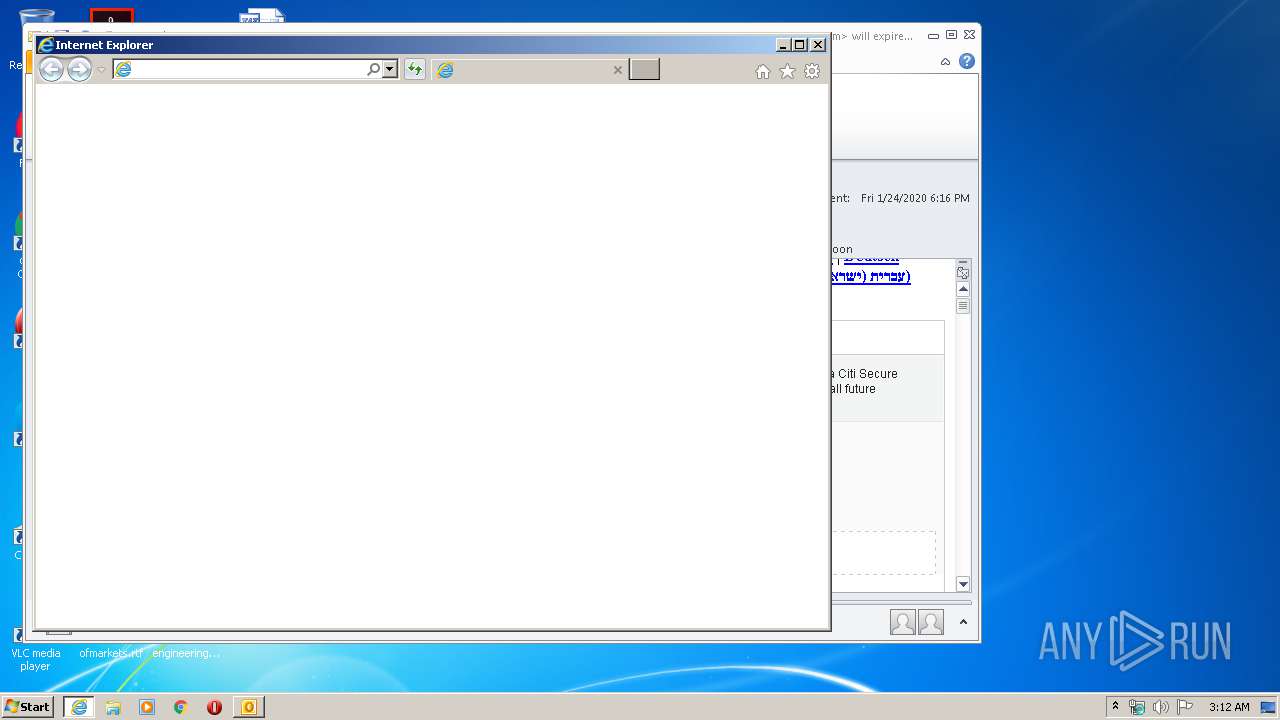Go to the Home page icon
This screenshot has width=1280, height=720.
click(x=763, y=71)
